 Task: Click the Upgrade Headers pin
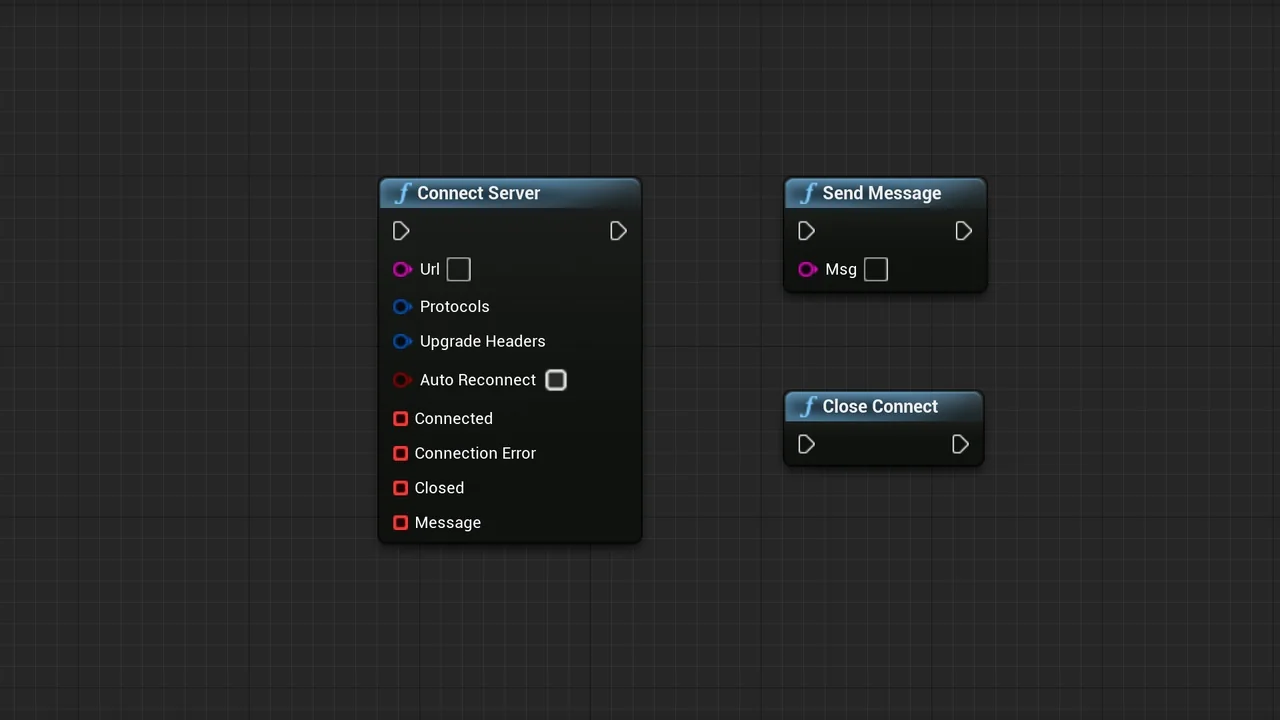point(402,341)
